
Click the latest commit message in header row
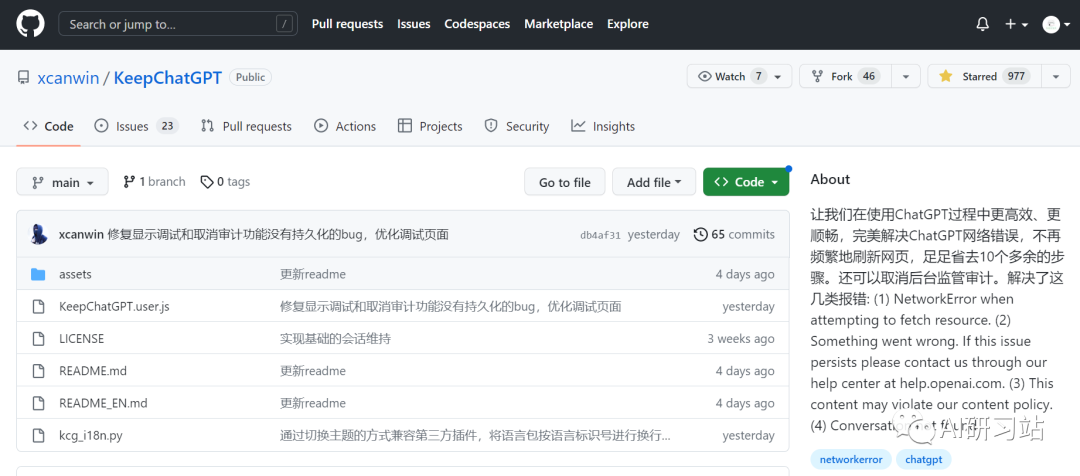click(x=278, y=234)
